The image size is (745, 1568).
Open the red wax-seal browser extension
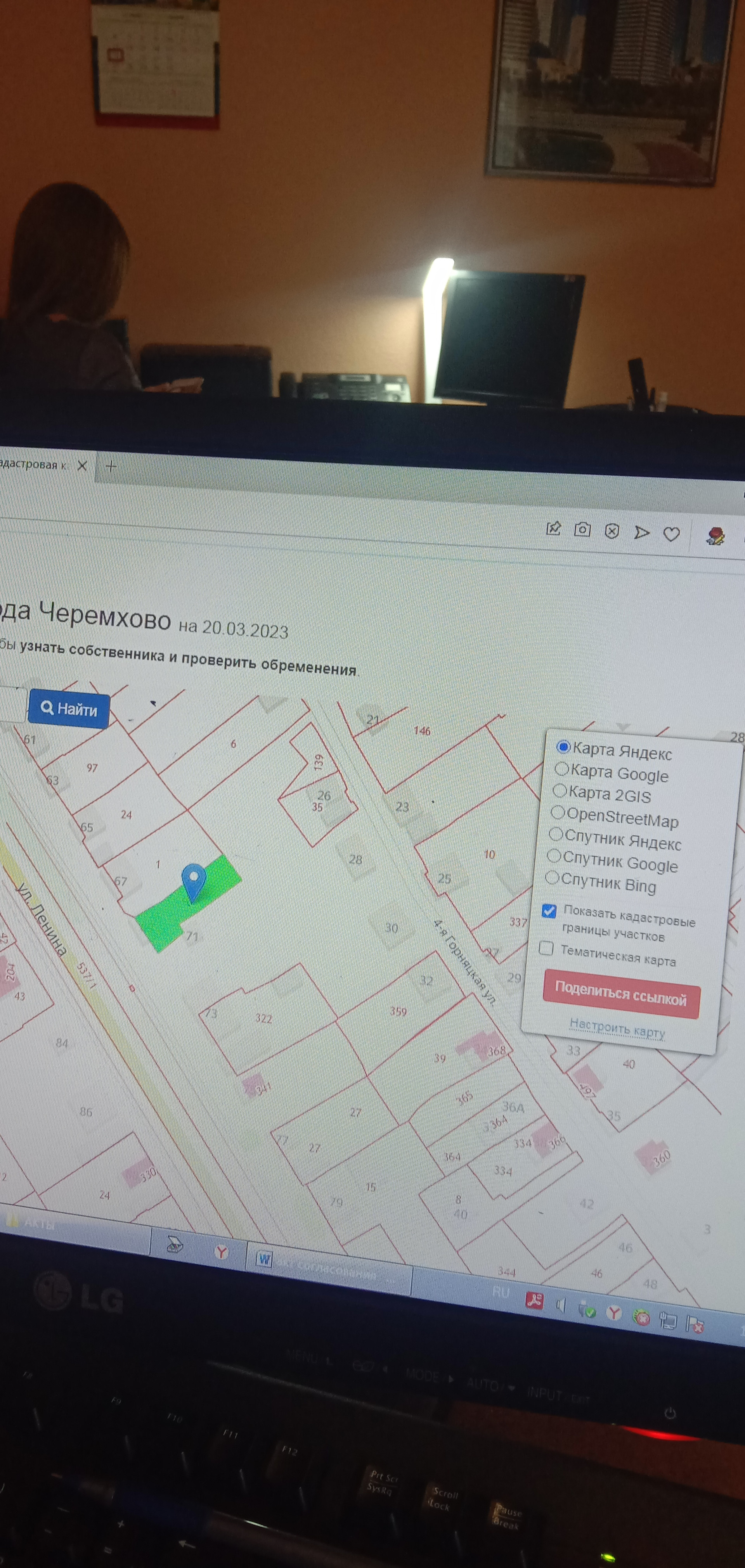(716, 536)
